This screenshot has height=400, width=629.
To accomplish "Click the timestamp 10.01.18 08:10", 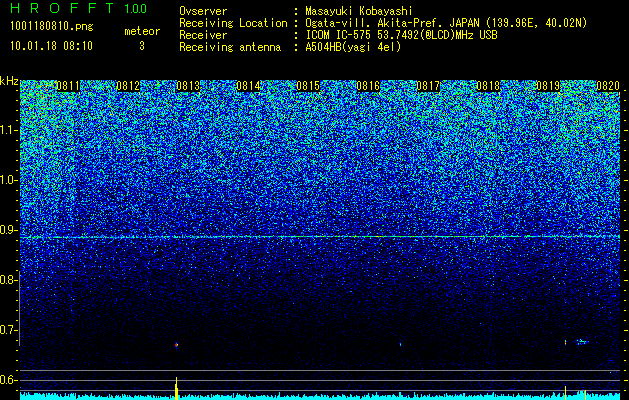I will [51, 46].
